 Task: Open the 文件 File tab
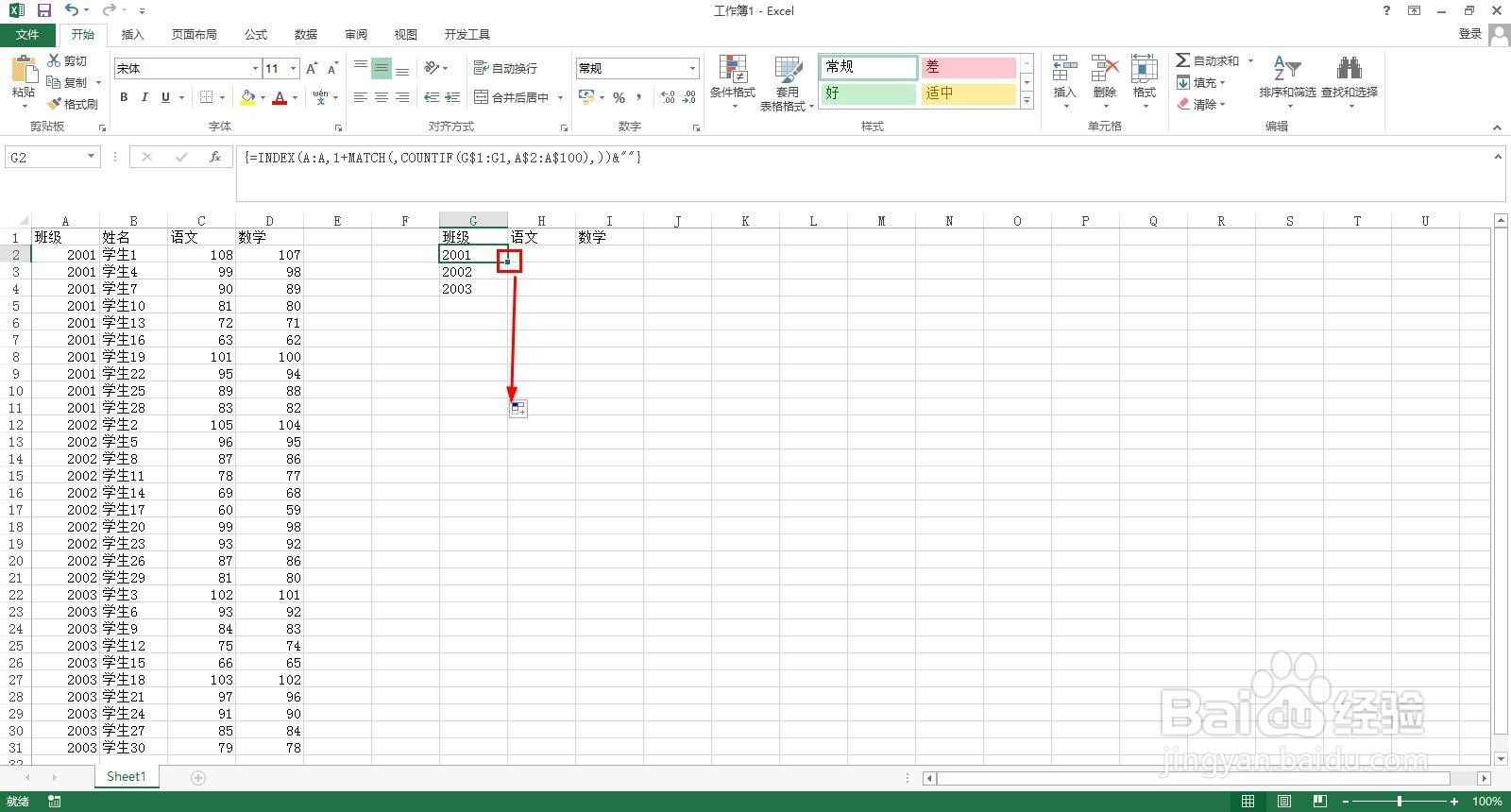(x=27, y=34)
